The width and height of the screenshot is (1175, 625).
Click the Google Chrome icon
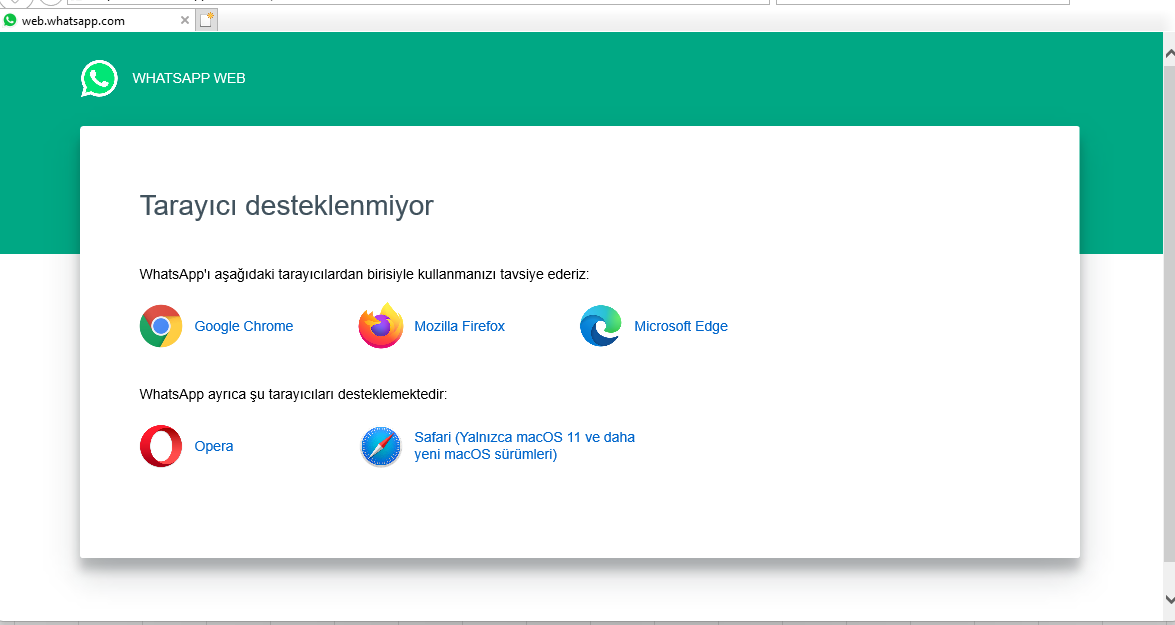[161, 326]
